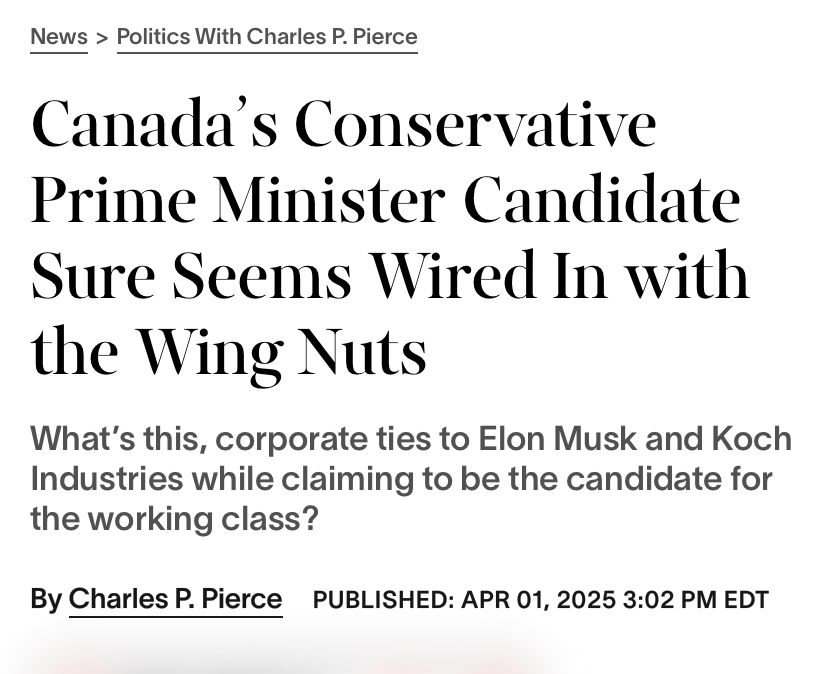Click the article headline starting with Canada's Conservative
The width and height of the screenshot is (828, 674).
point(390,238)
